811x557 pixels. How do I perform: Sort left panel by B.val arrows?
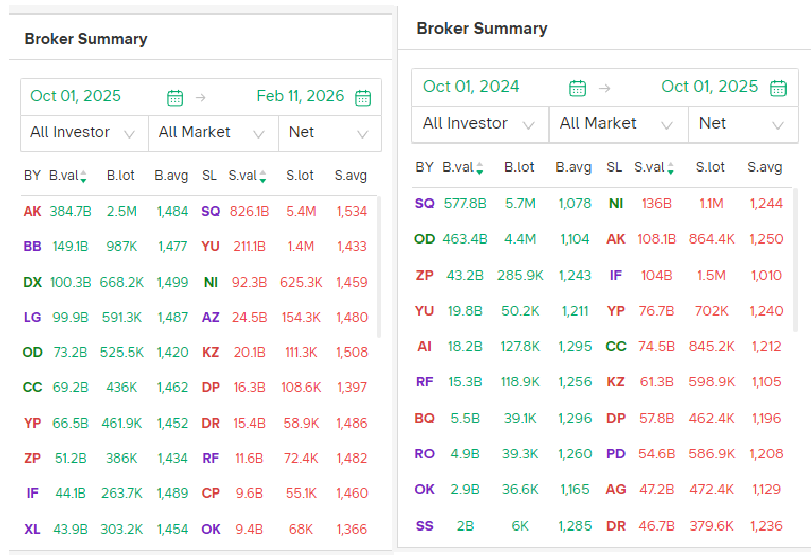(x=83, y=176)
